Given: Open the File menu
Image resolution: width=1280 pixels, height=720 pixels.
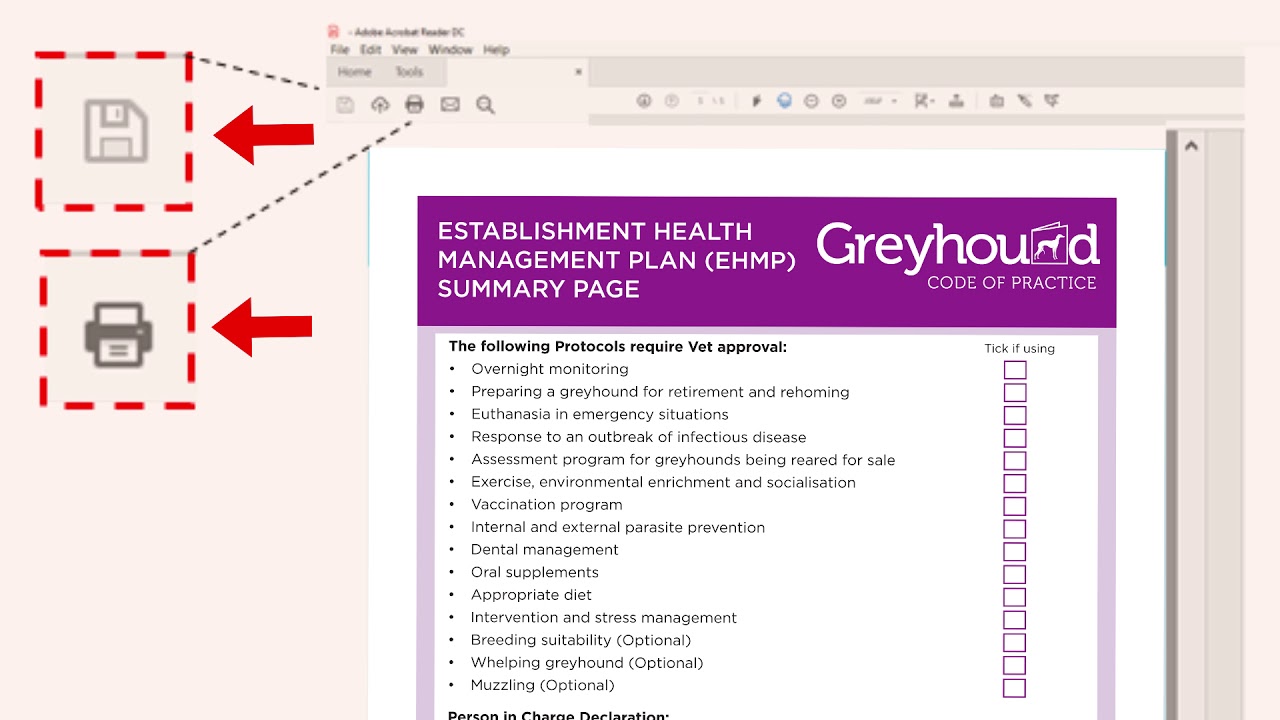Looking at the screenshot, I should (x=340, y=49).
